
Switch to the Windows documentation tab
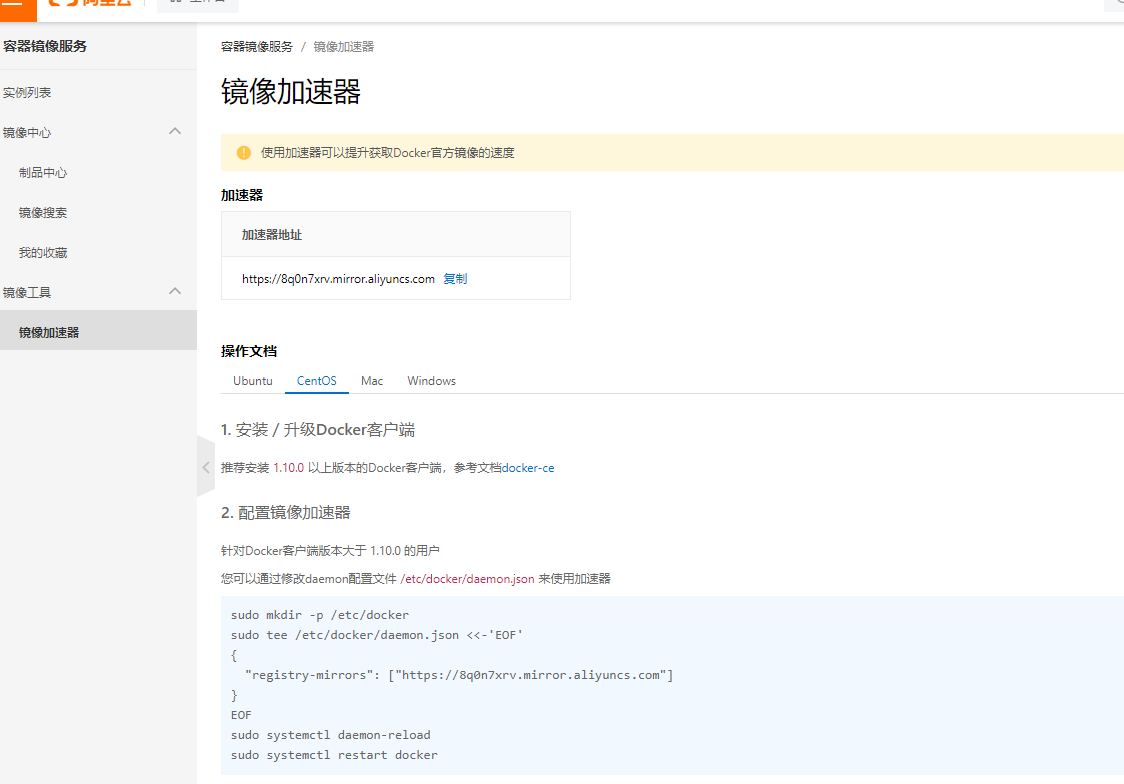[431, 380]
